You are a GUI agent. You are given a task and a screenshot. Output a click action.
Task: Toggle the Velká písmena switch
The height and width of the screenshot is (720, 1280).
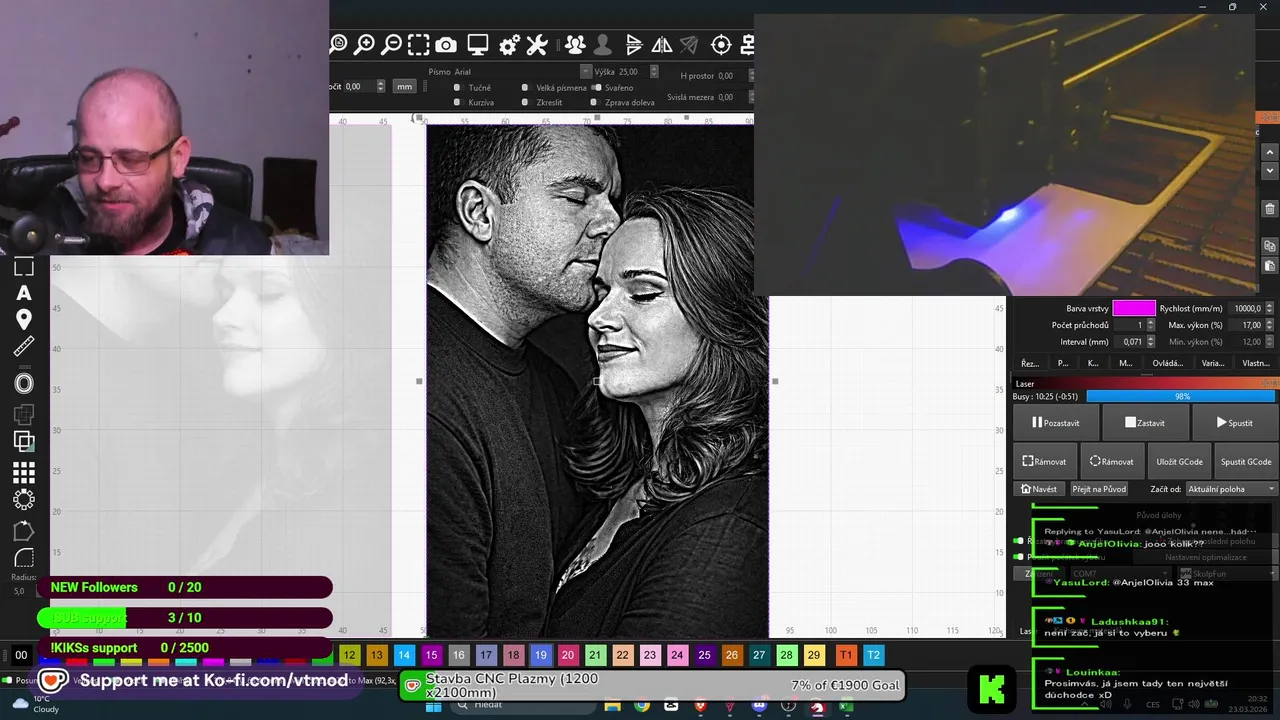pyautogui.click(x=525, y=88)
